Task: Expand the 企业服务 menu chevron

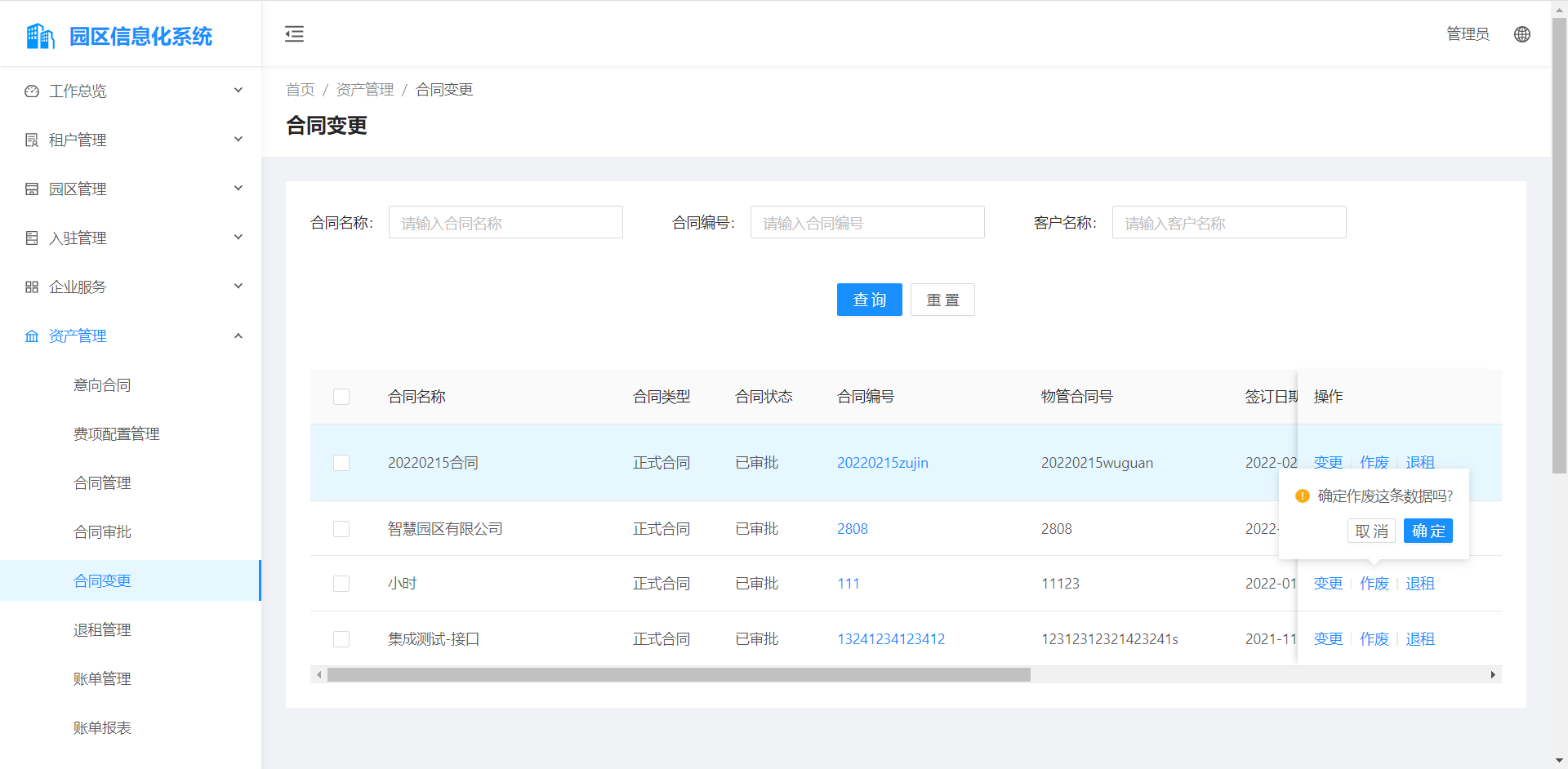Action: (238, 287)
